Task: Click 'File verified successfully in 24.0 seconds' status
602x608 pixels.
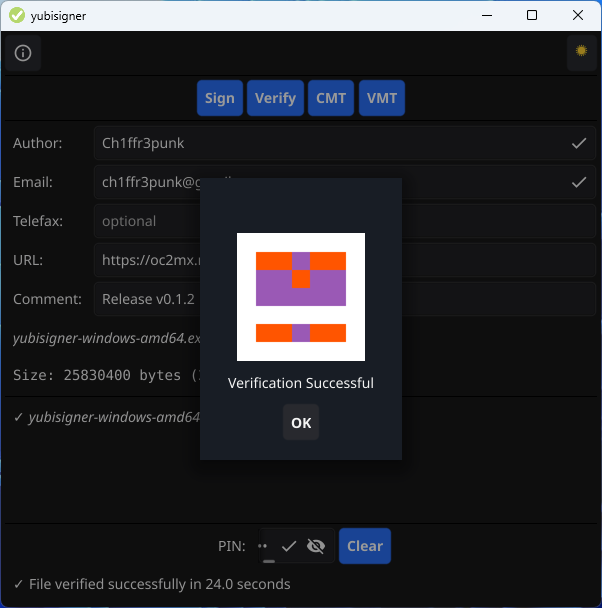Action: pos(159,584)
